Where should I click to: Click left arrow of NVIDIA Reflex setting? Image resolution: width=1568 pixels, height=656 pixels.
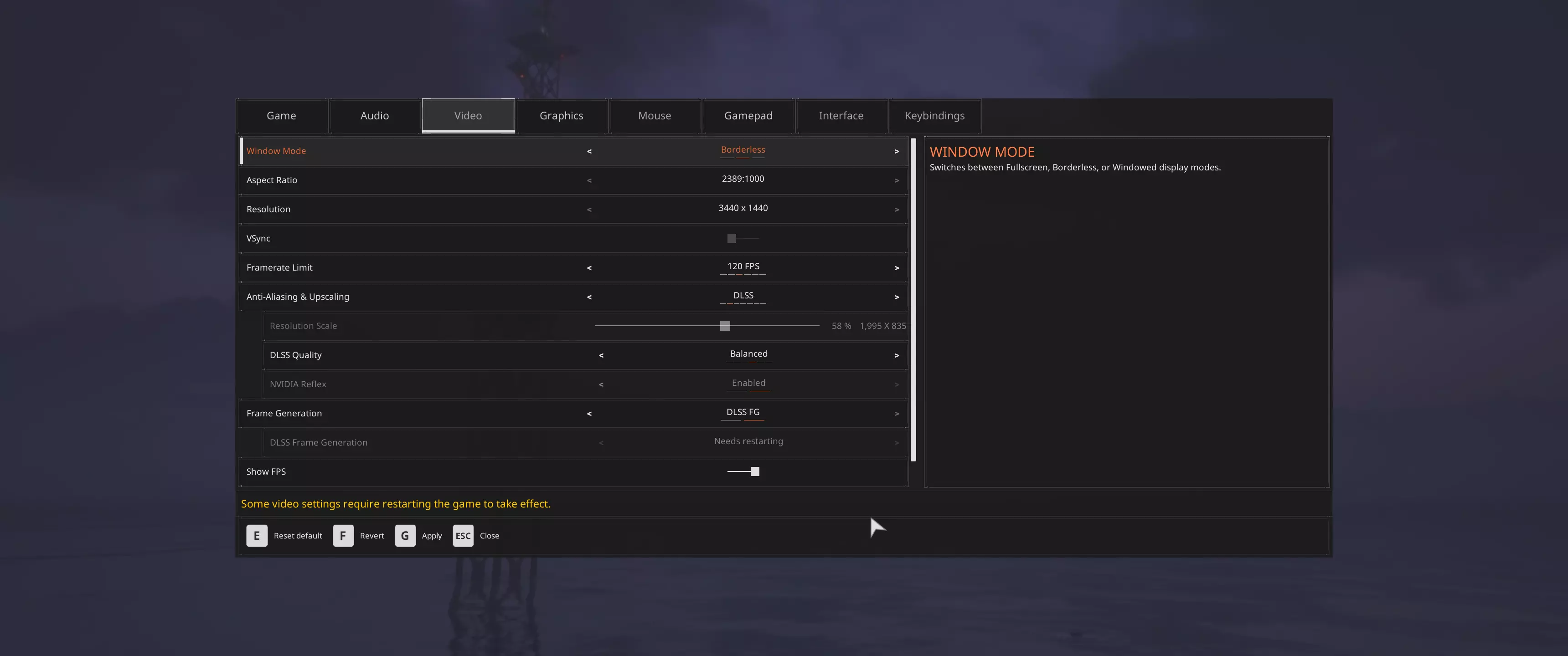601,384
